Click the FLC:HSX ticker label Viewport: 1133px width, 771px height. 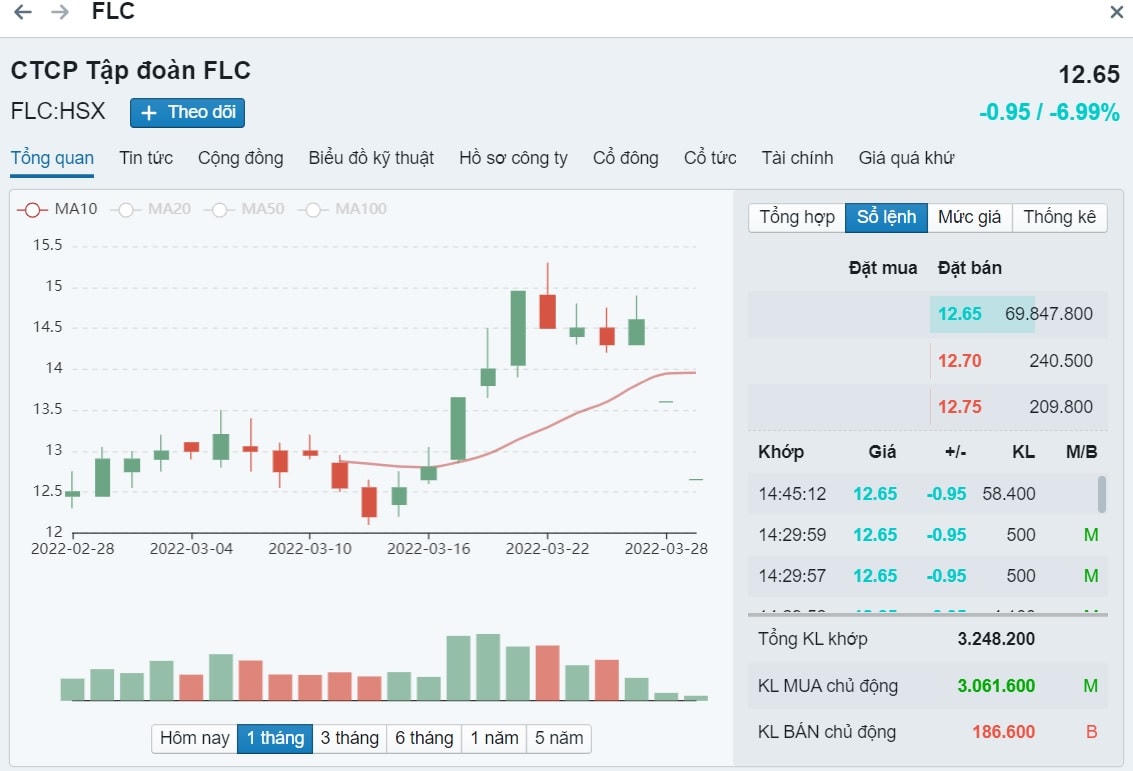click(x=58, y=111)
